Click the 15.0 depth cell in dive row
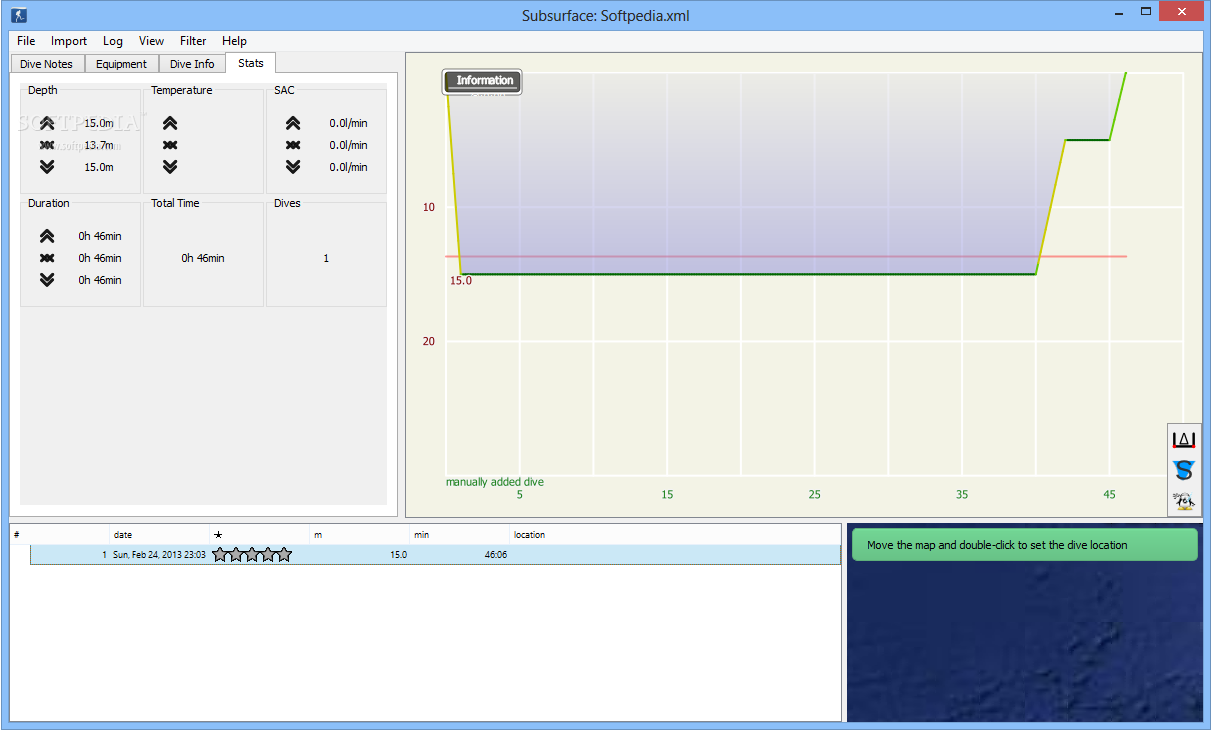The width and height of the screenshot is (1211, 730). 398,555
